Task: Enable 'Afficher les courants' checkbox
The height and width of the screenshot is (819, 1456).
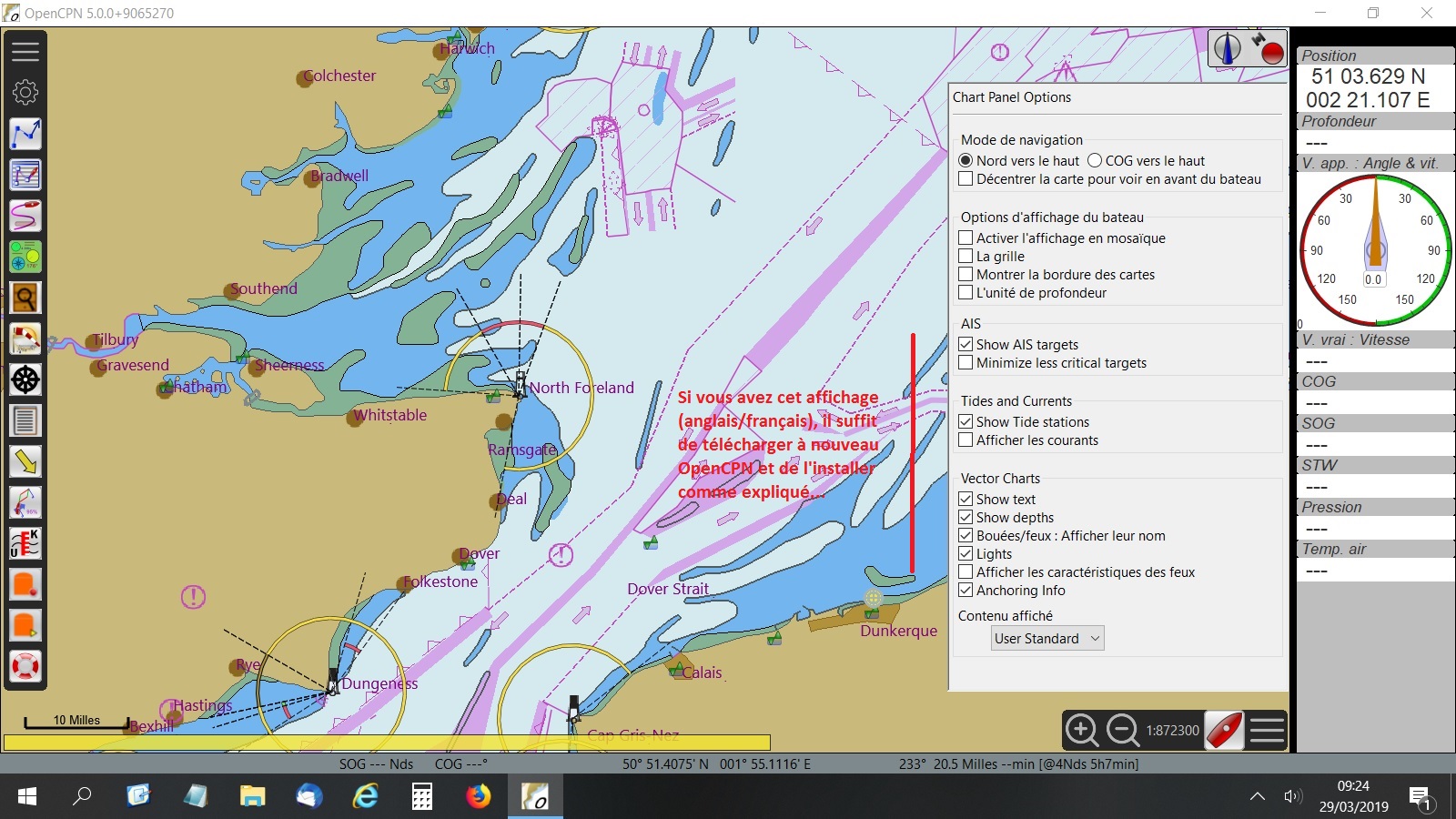Action: [966, 440]
